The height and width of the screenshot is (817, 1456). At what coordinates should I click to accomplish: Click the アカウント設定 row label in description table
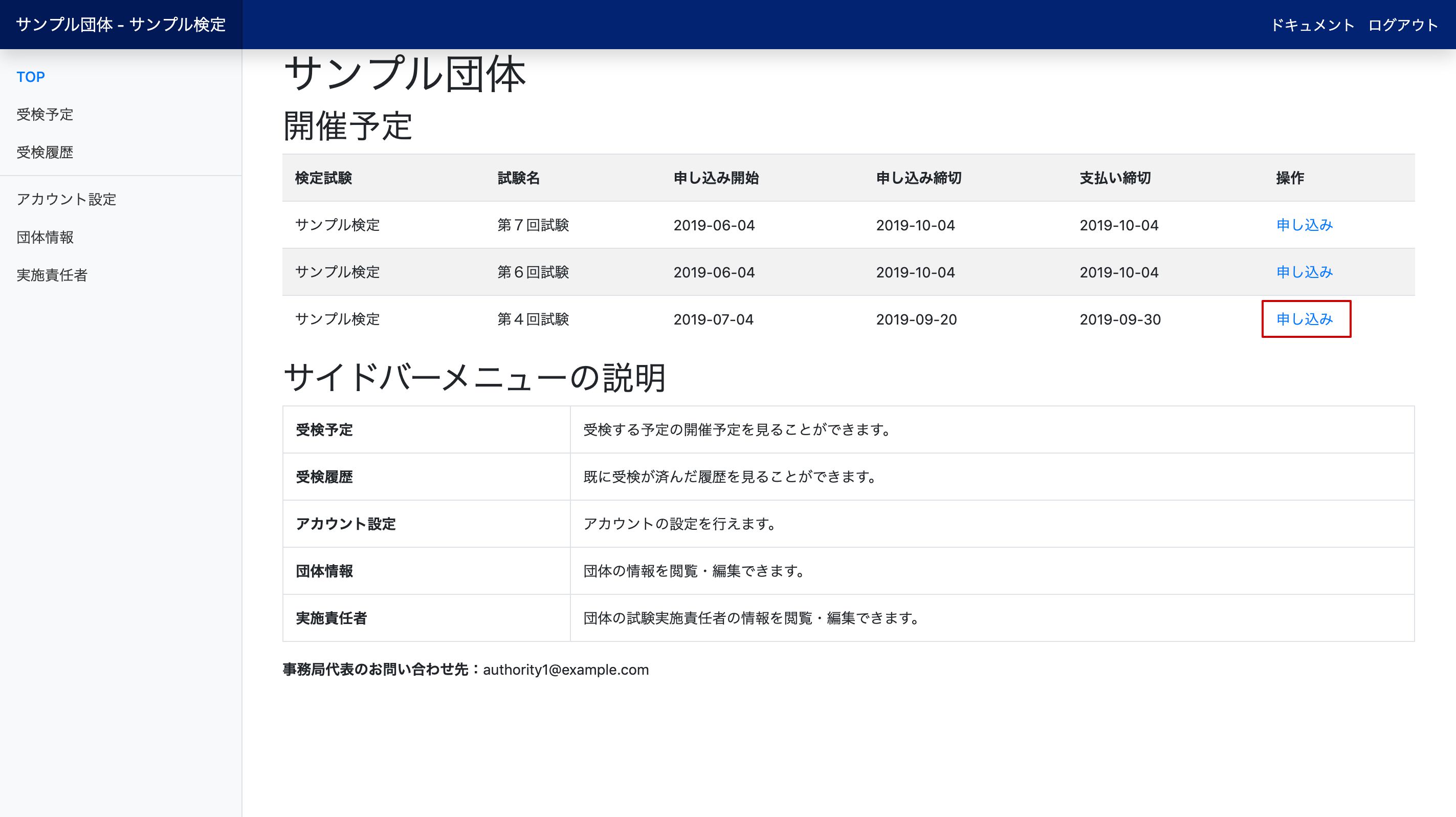click(x=346, y=524)
